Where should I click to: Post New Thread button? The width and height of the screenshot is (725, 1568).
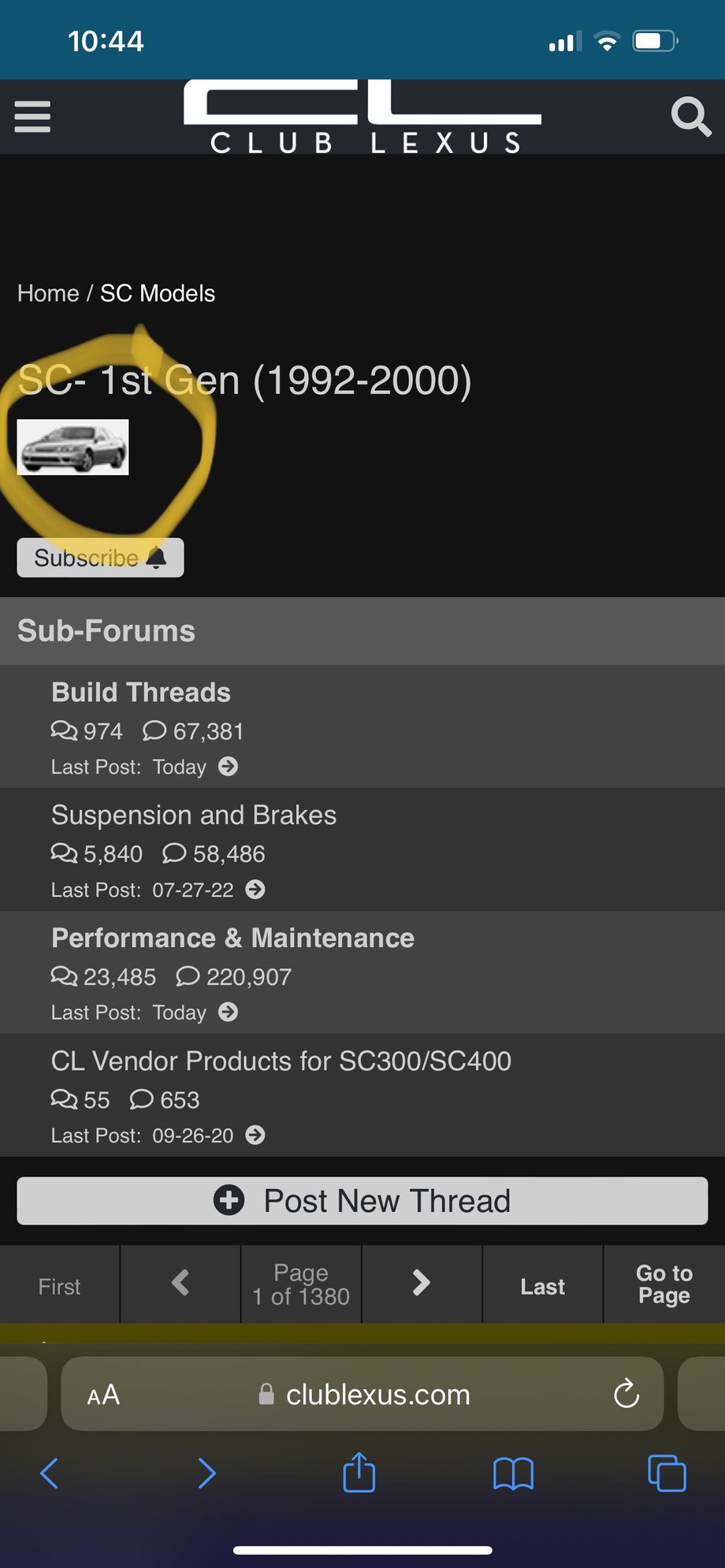coord(362,1201)
